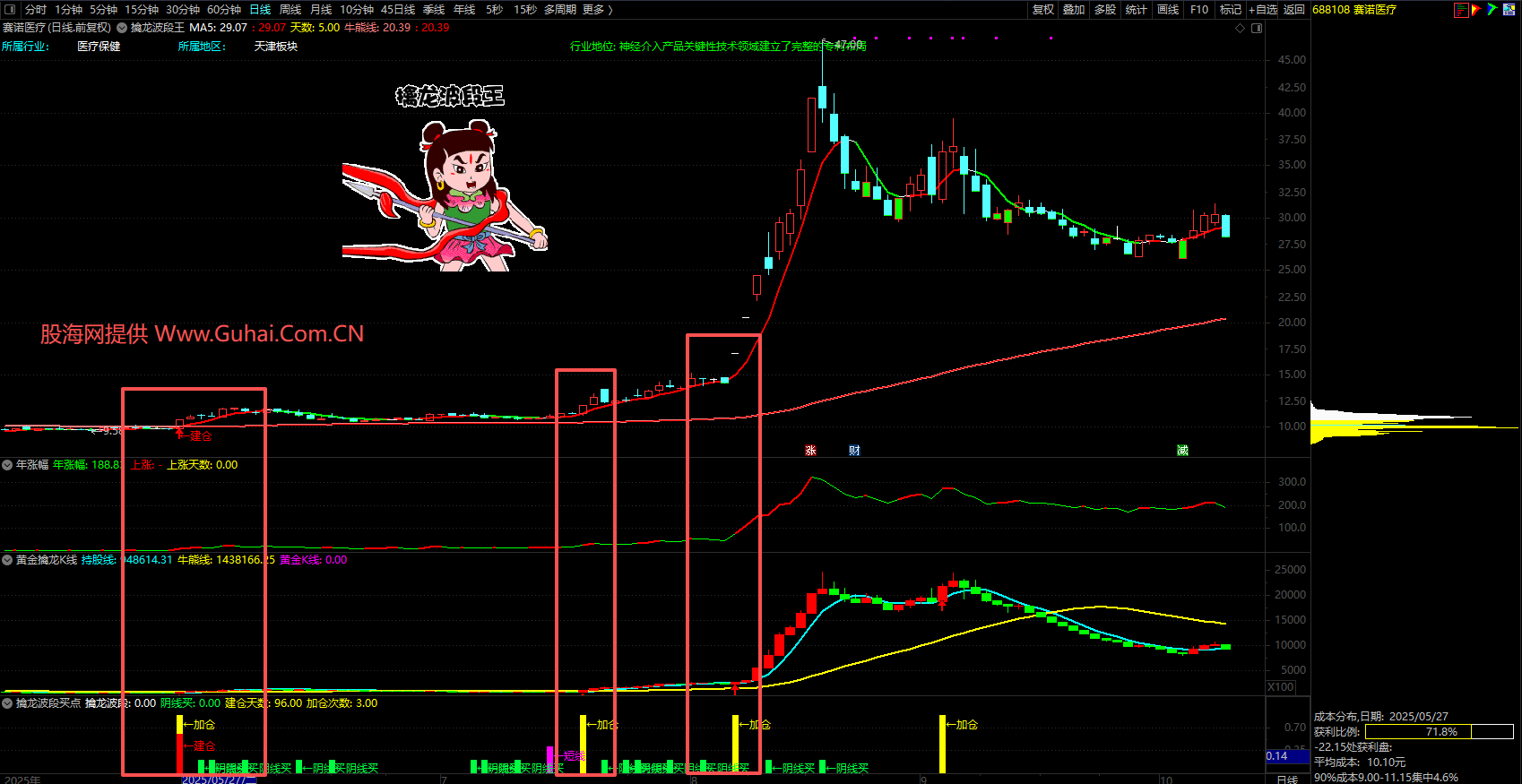Screen dimensions: 1522x784
Task: Click the 画线 drawing tools button
Action: [1168, 10]
